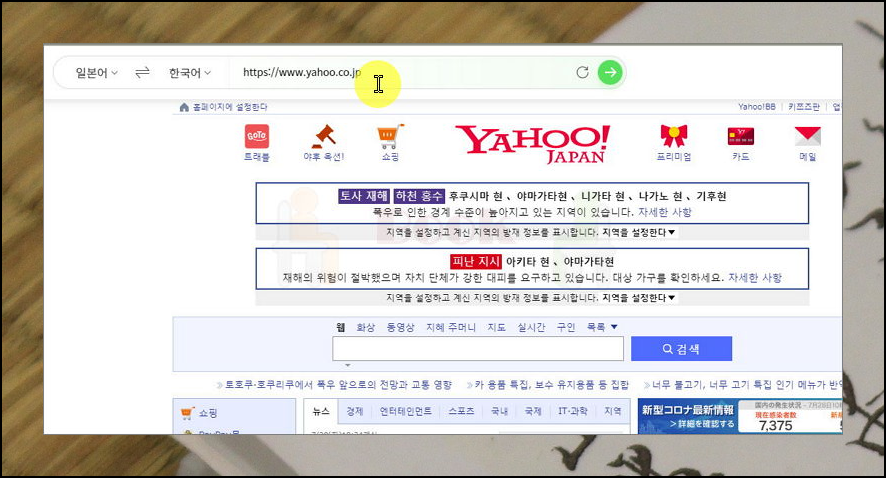This screenshot has height=478, width=886.
Task: Open the 너무 불고기 특집 headline link
Action: point(746,385)
